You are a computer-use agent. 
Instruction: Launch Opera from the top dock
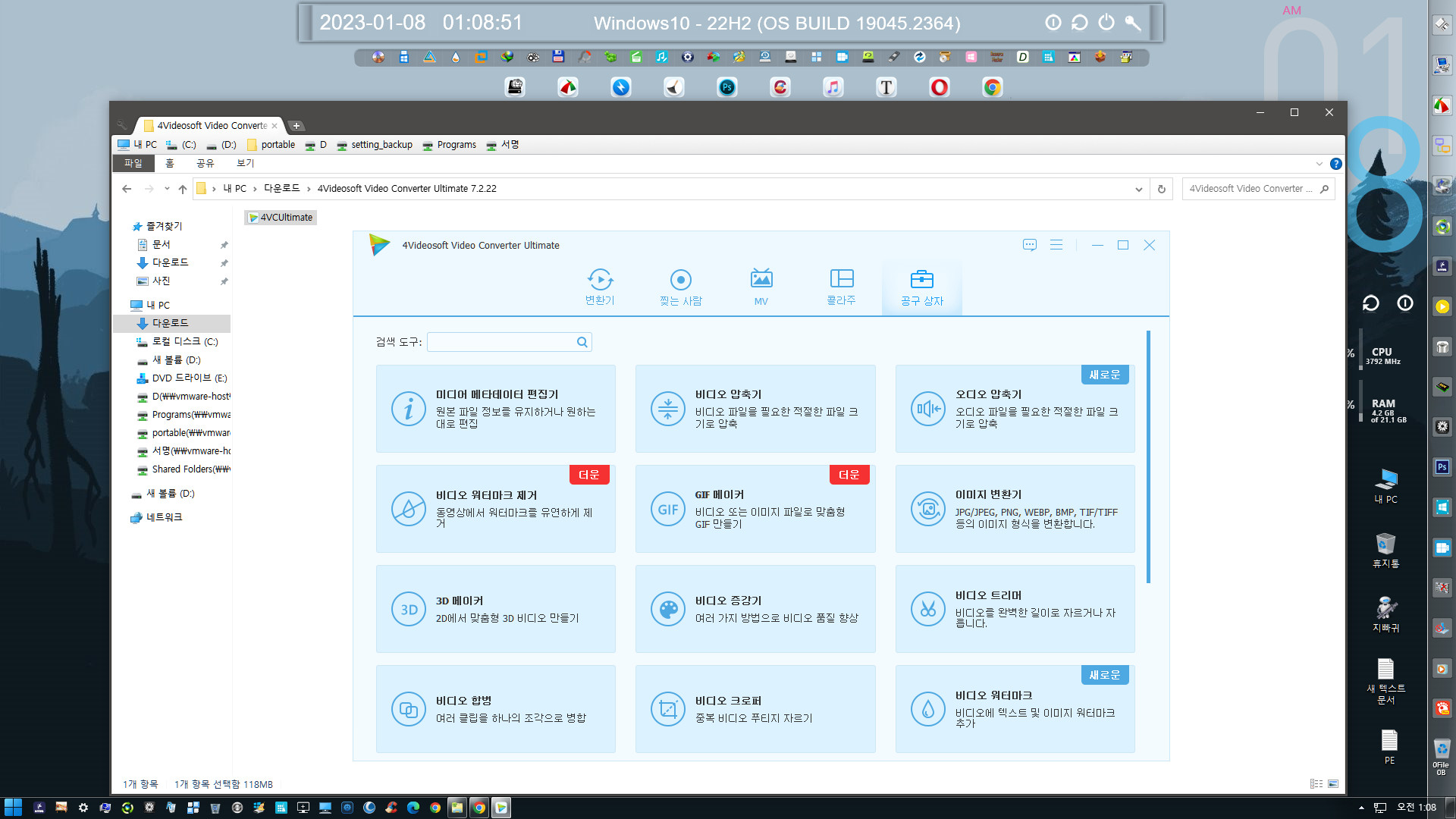[939, 87]
